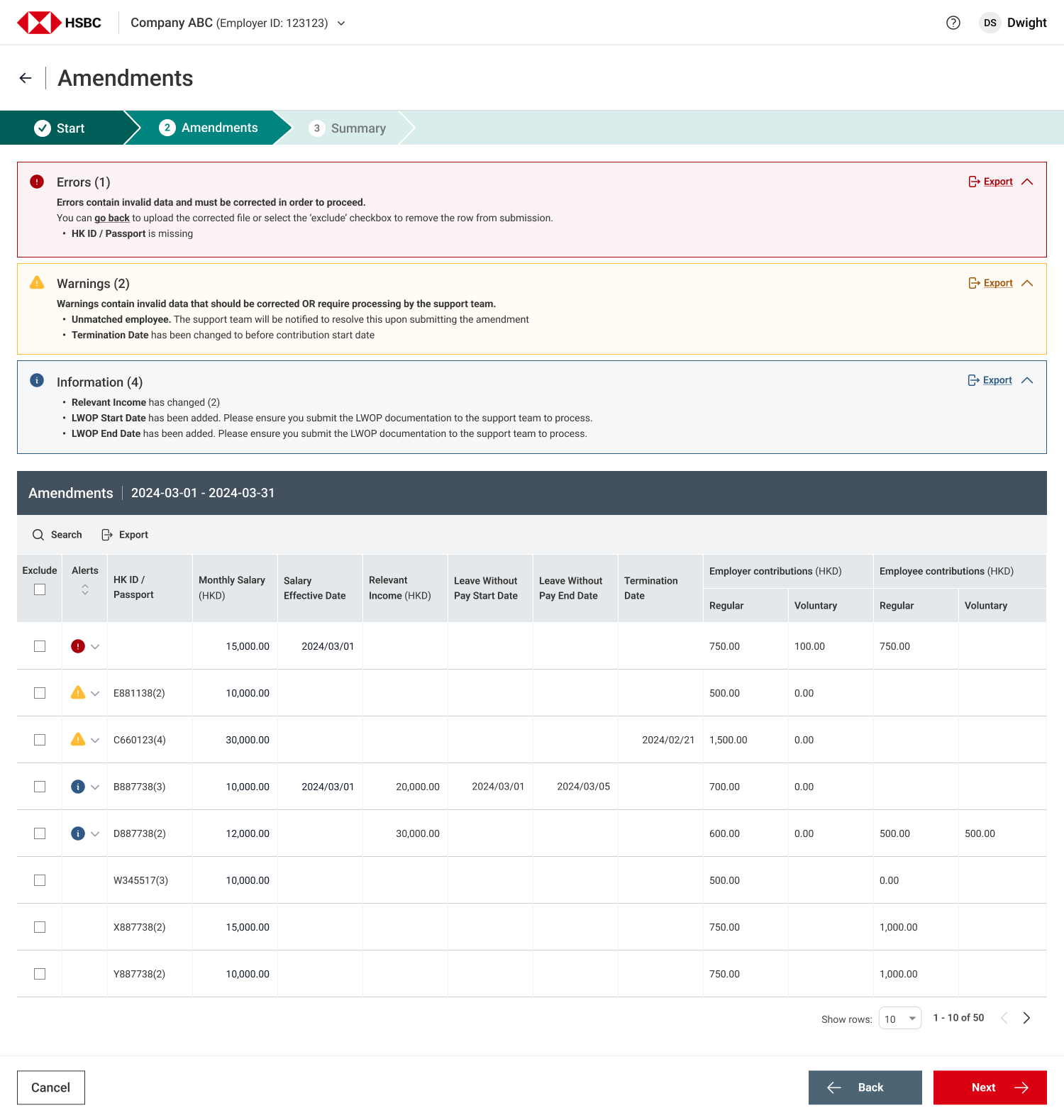Viewport: 1064px width, 1120px height.
Task: Expand alert details for C660123(4)
Action: click(95, 740)
